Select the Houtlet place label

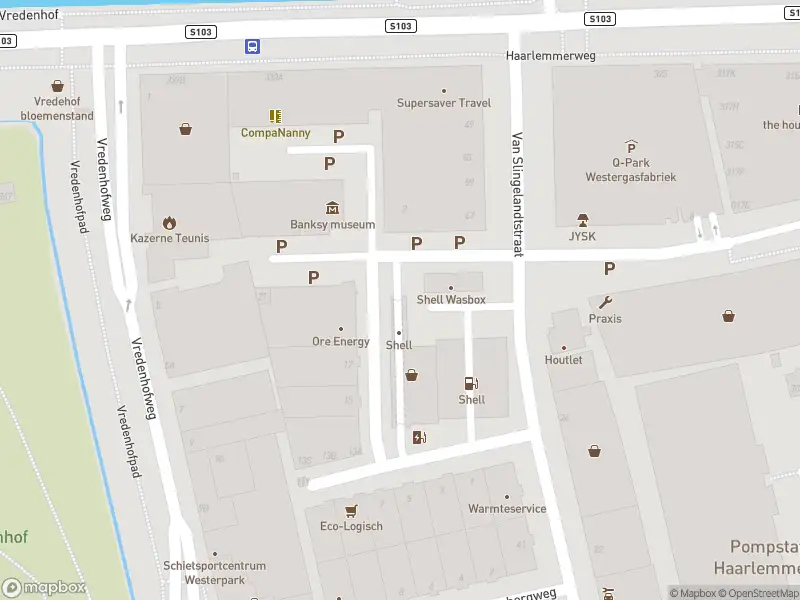[x=563, y=360]
